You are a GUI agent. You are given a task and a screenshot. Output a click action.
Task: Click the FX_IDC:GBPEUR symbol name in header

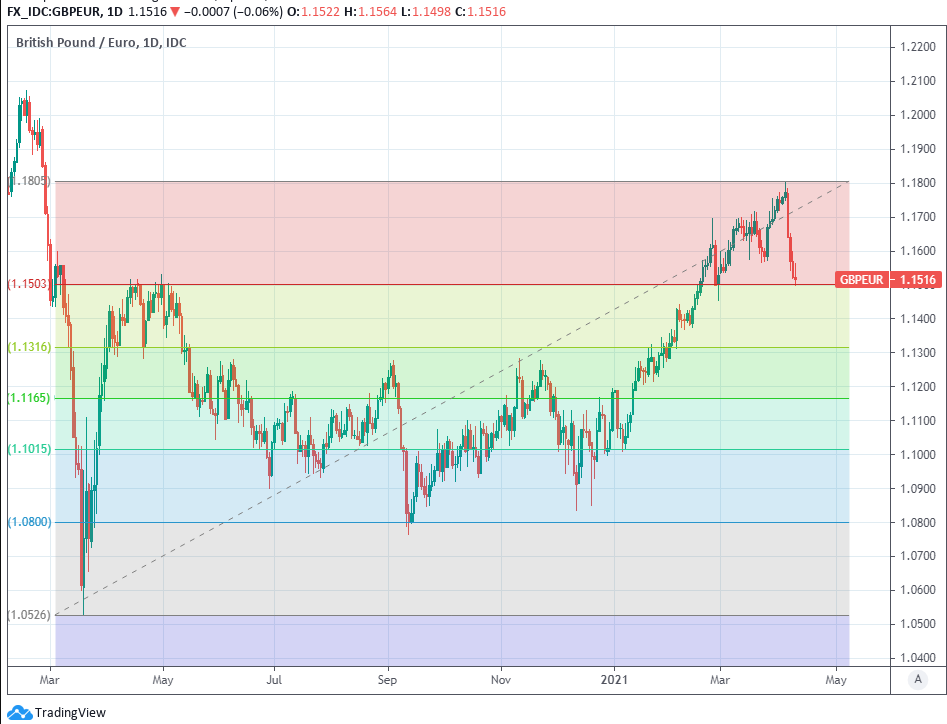tap(50, 10)
